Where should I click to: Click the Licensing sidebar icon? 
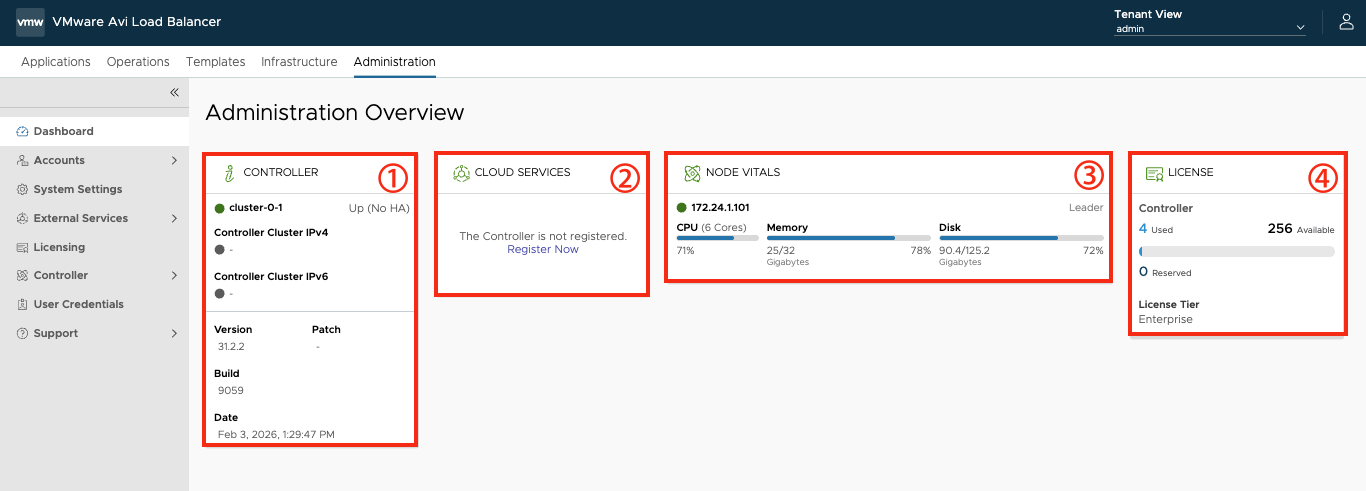[23, 247]
